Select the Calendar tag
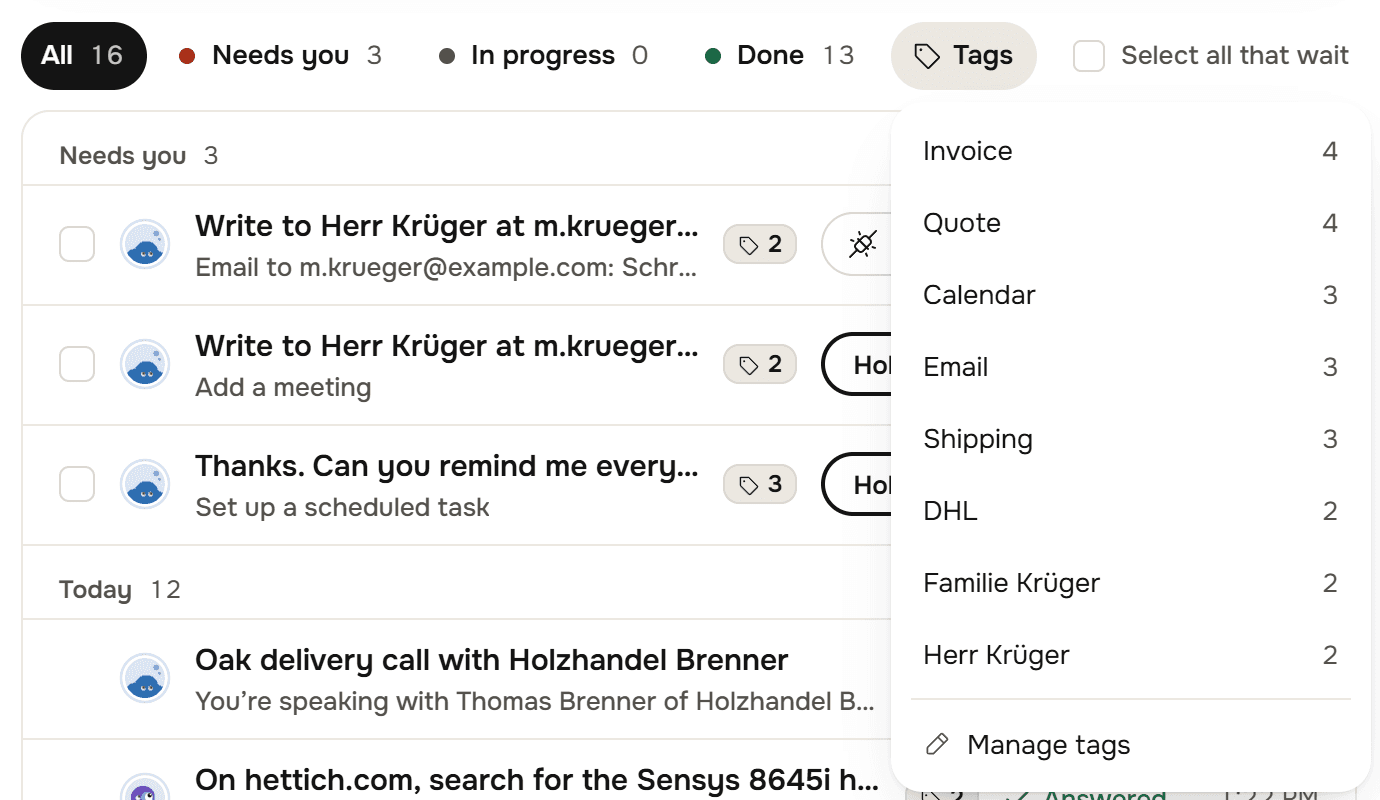 coord(1130,295)
